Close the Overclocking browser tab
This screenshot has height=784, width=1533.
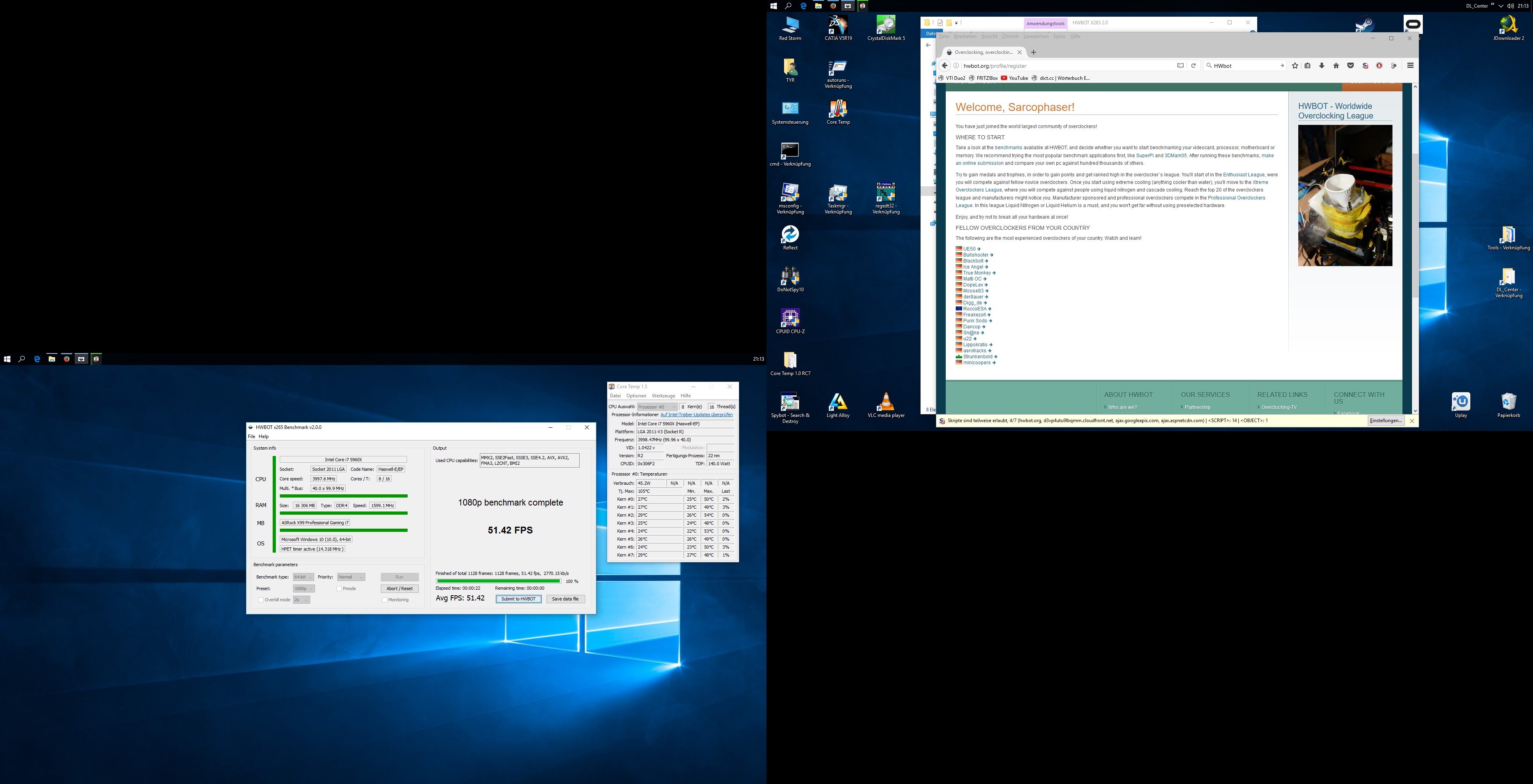(1020, 52)
